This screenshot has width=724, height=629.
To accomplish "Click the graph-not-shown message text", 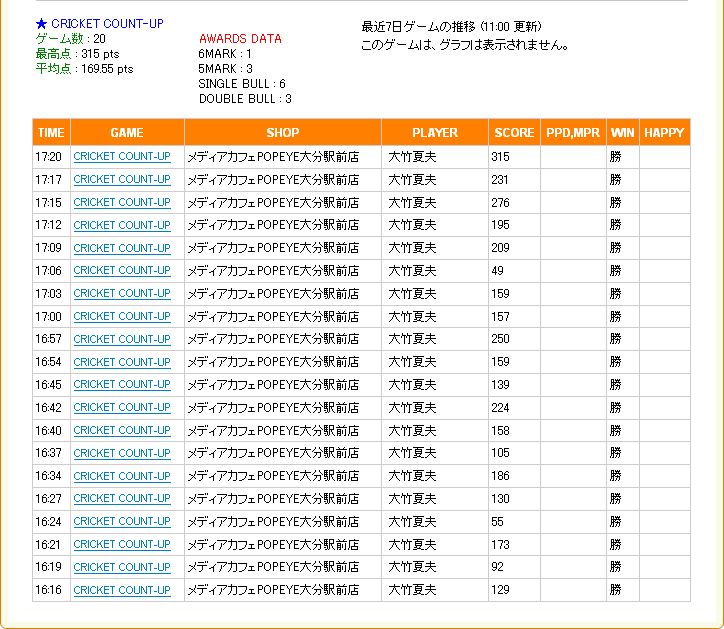I will 465,45.
